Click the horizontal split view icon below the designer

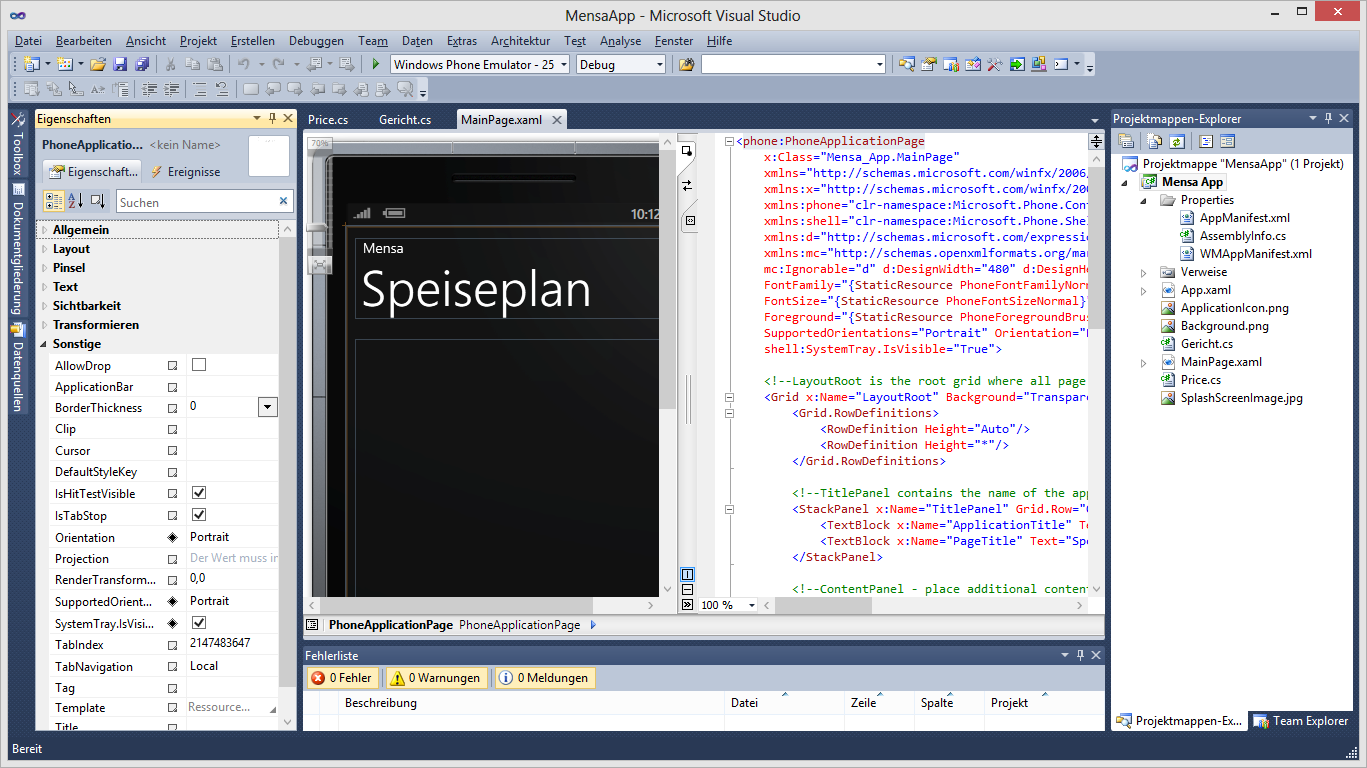pos(687,589)
